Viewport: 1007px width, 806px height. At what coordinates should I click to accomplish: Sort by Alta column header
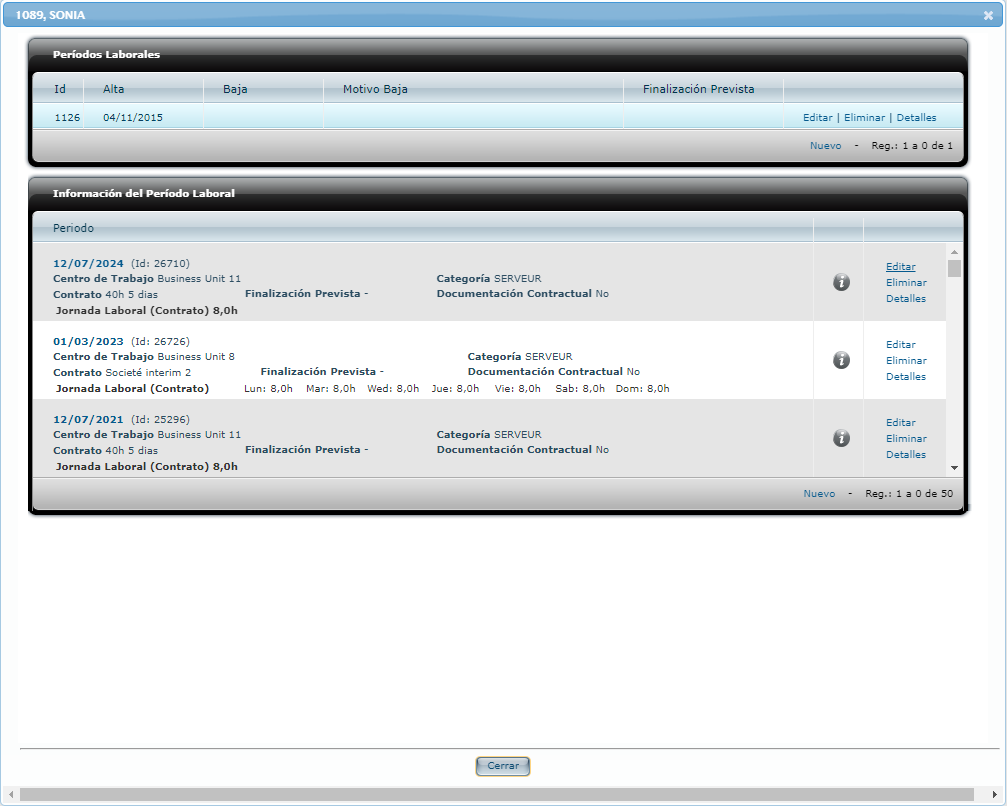pos(114,89)
